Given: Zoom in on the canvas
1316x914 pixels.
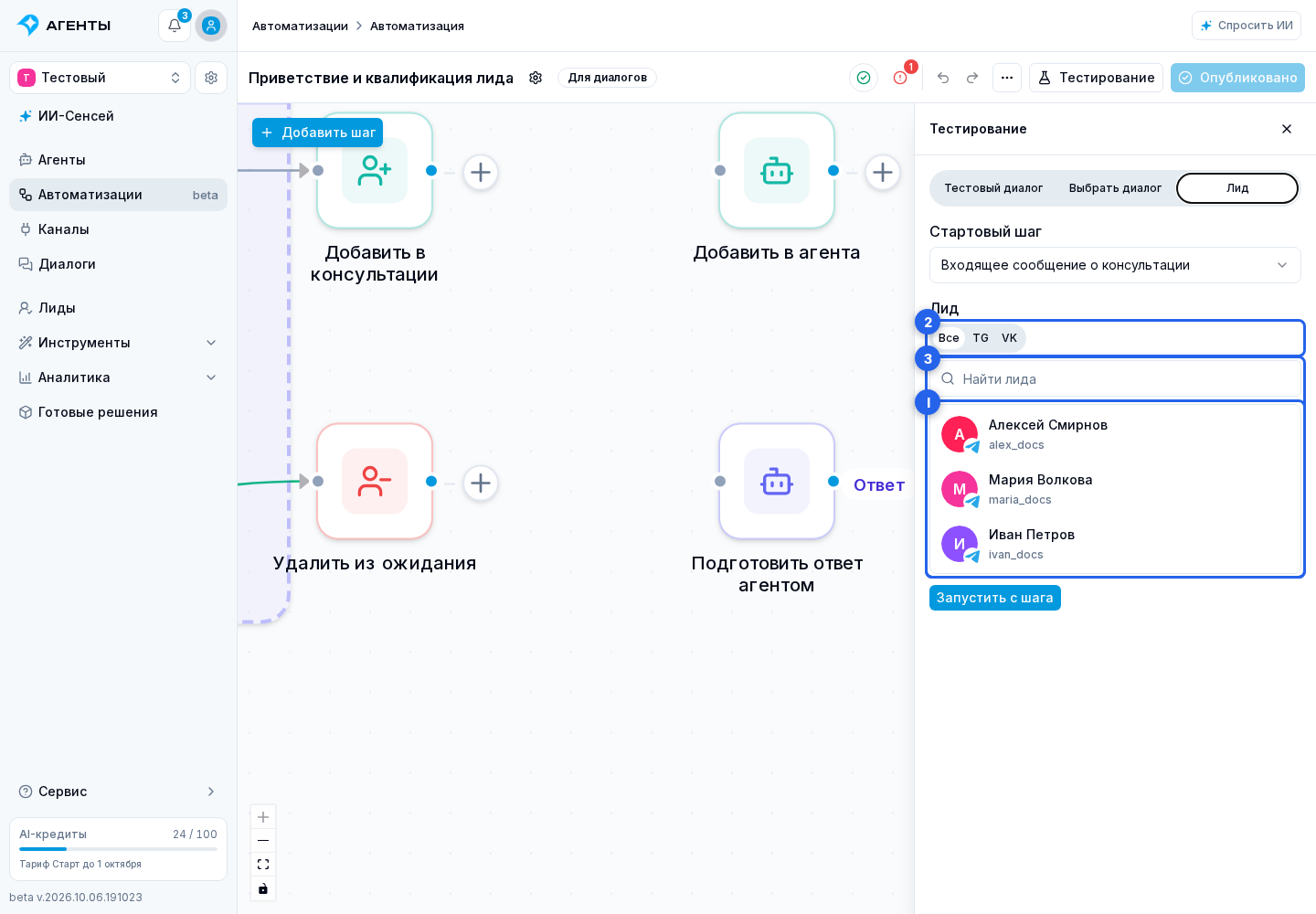Looking at the screenshot, I should 263,817.
